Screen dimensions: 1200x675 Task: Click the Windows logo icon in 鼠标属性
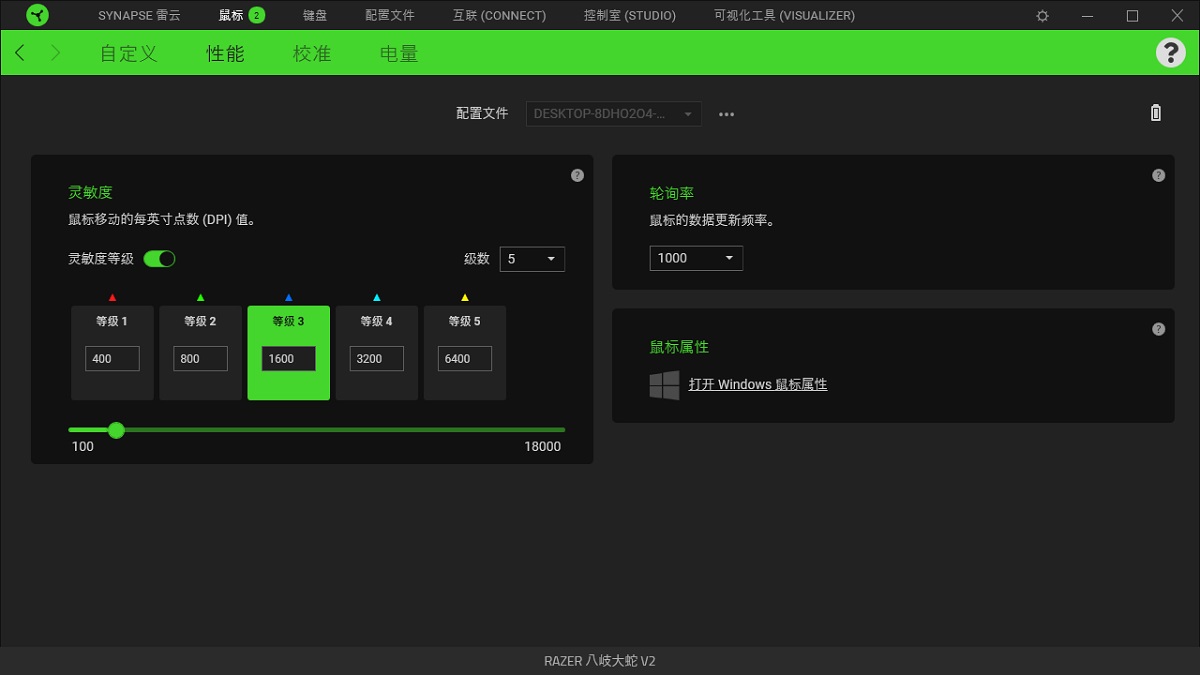coord(665,385)
